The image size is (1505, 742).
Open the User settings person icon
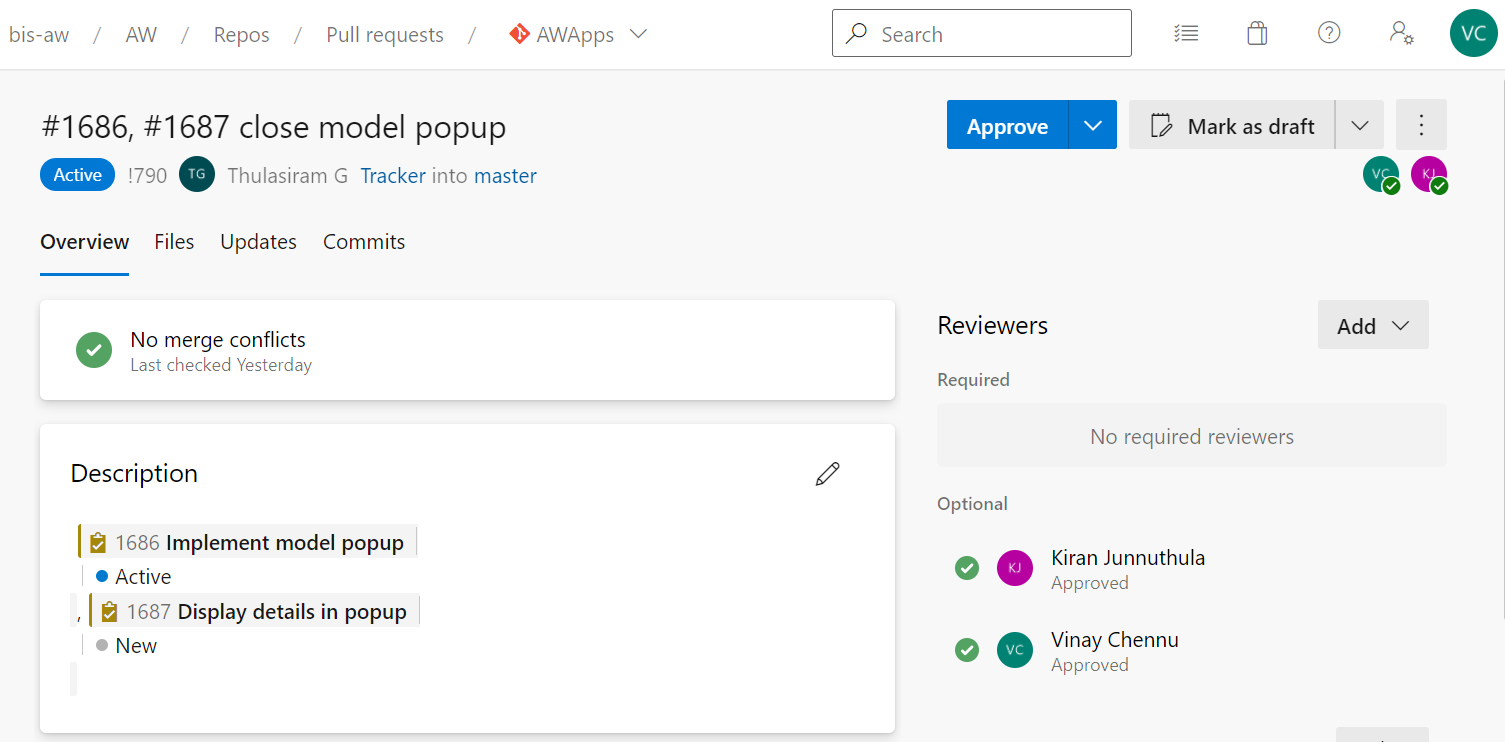(1402, 33)
